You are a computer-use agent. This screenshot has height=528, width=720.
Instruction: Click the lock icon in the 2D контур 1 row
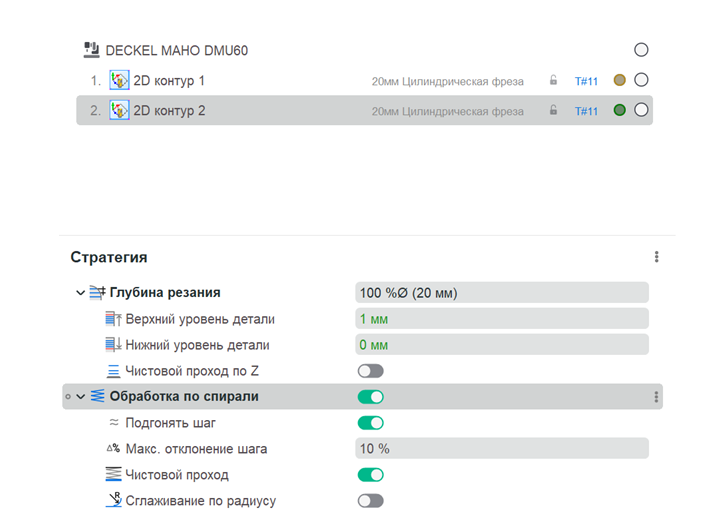pos(553,80)
